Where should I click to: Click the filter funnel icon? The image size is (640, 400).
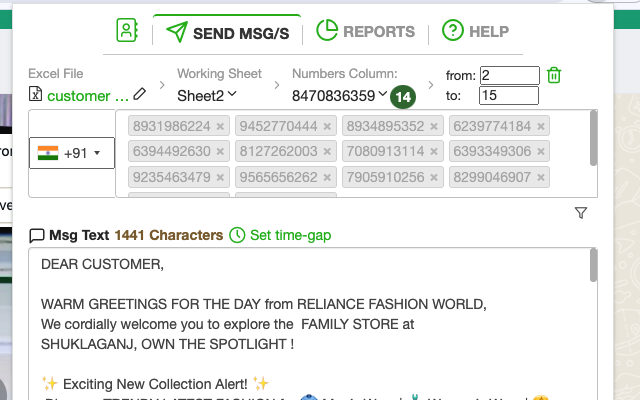pyautogui.click(x=581, y=213)
